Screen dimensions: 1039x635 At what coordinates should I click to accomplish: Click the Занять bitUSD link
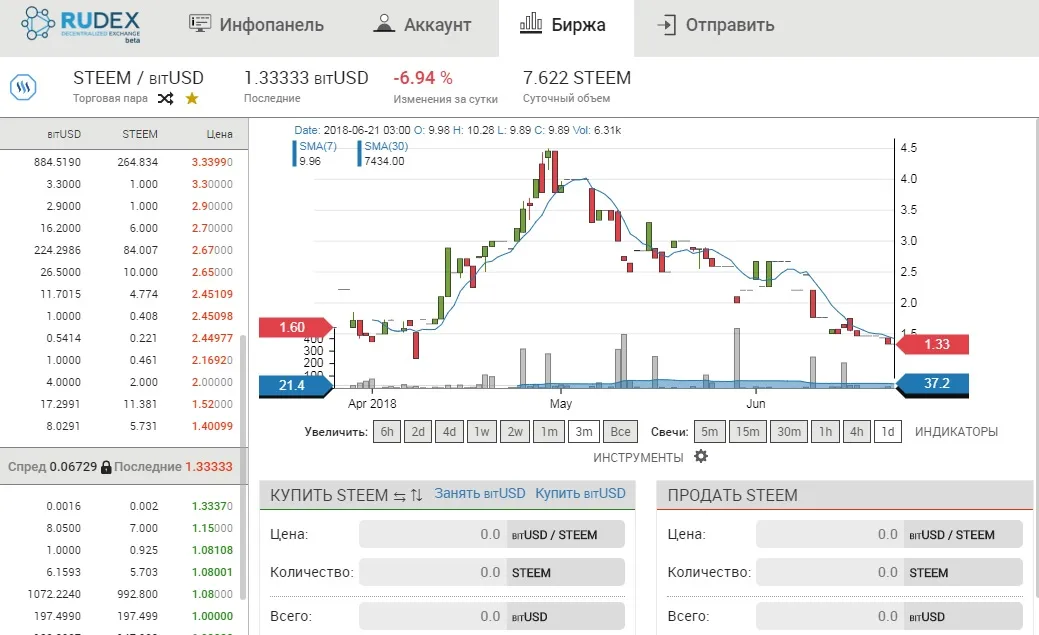click(x=479, y=493)
